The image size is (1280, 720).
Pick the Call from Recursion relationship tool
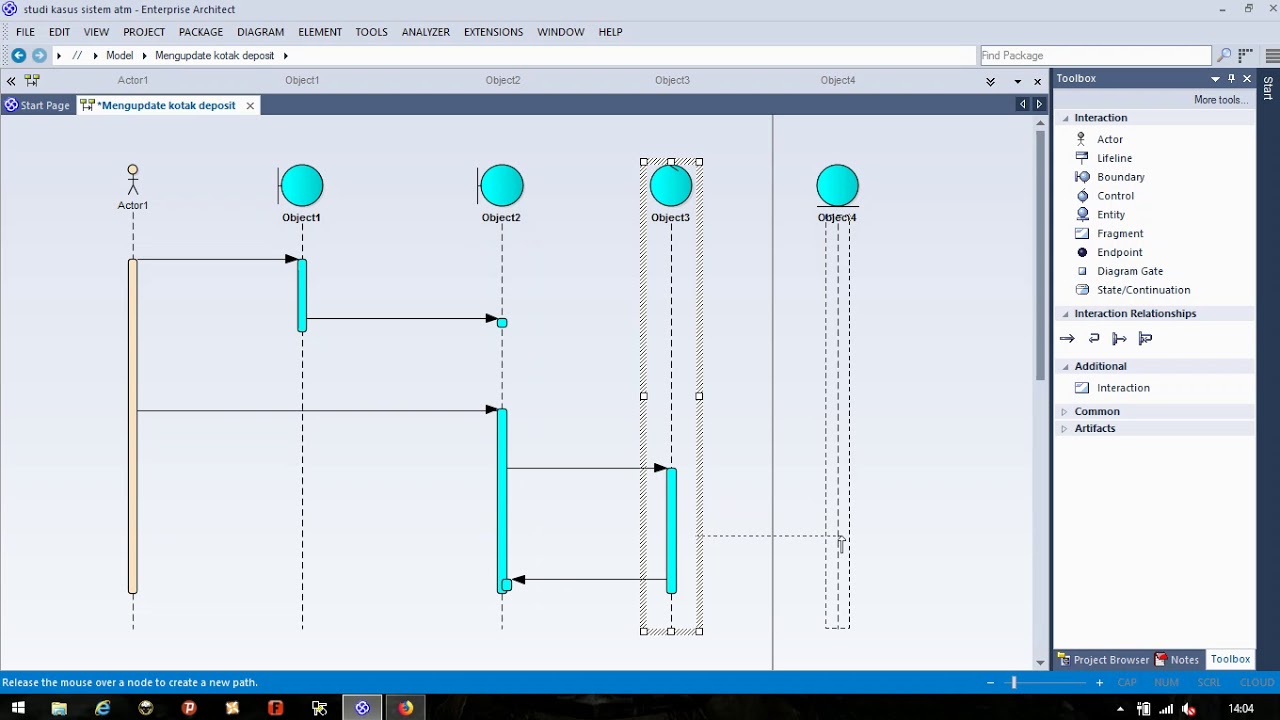tap(1145, 339)
